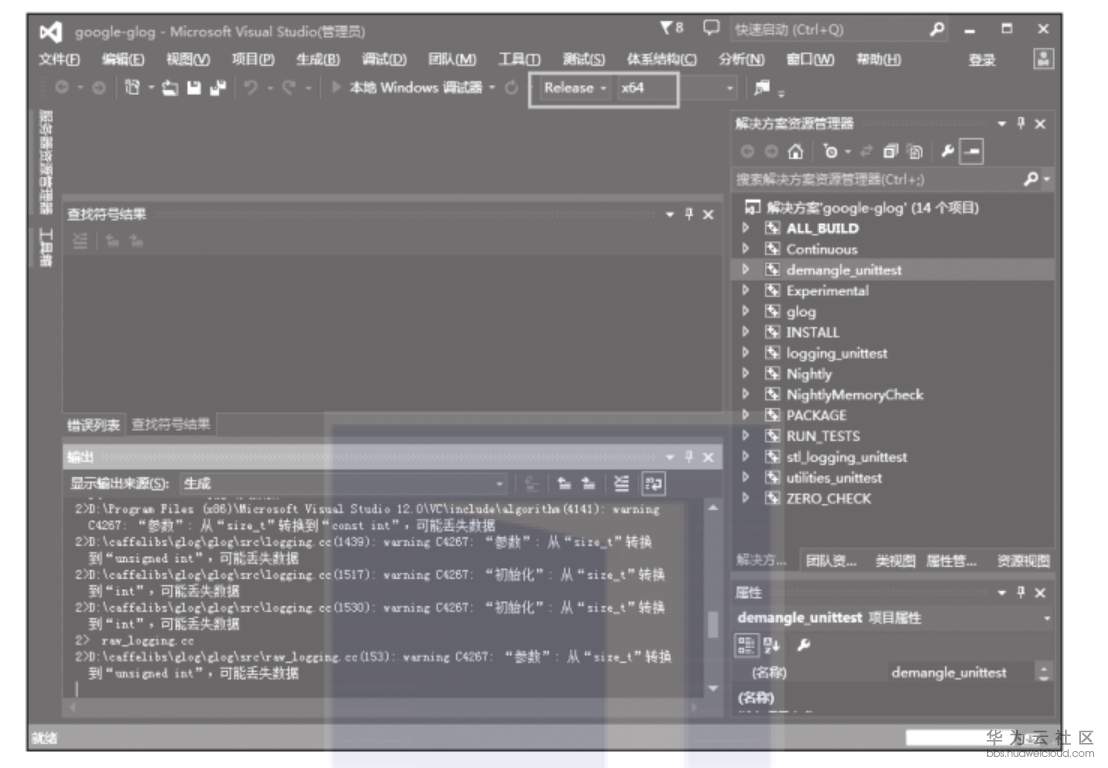Open Properties panel object dropdown arrow

pyautogui.click(x=1046, y=618)
